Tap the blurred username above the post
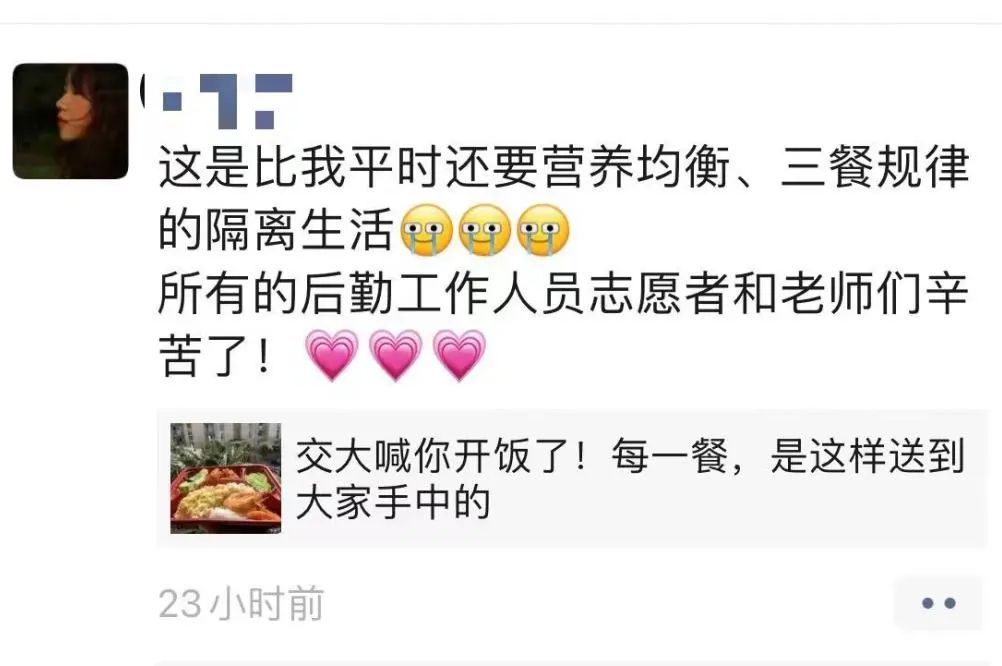 pos(217,101)
